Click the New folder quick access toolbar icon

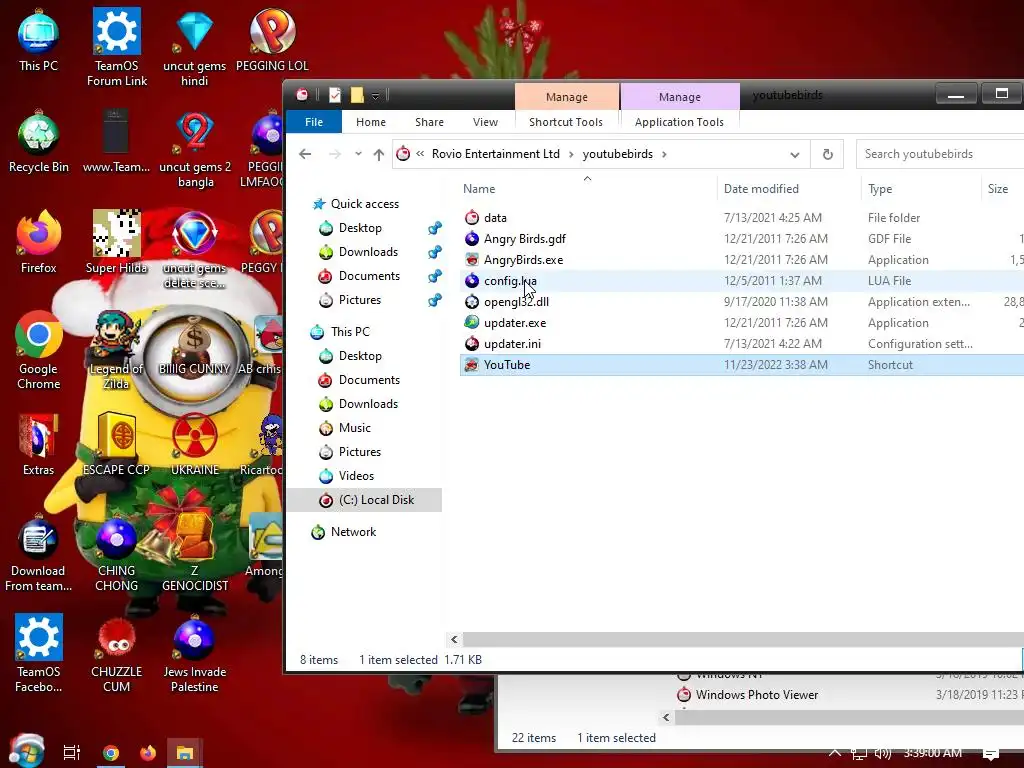point(357,95)
